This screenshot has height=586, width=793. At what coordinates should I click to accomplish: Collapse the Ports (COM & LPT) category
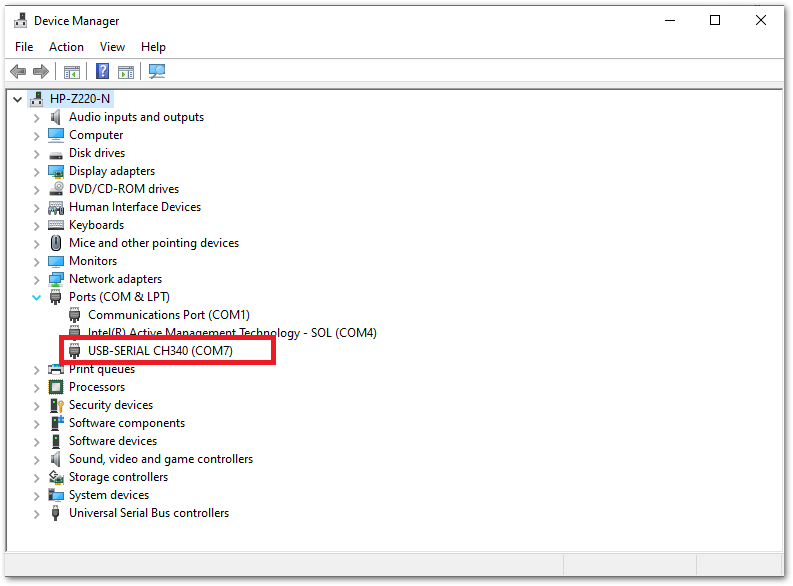click(36, 297)
